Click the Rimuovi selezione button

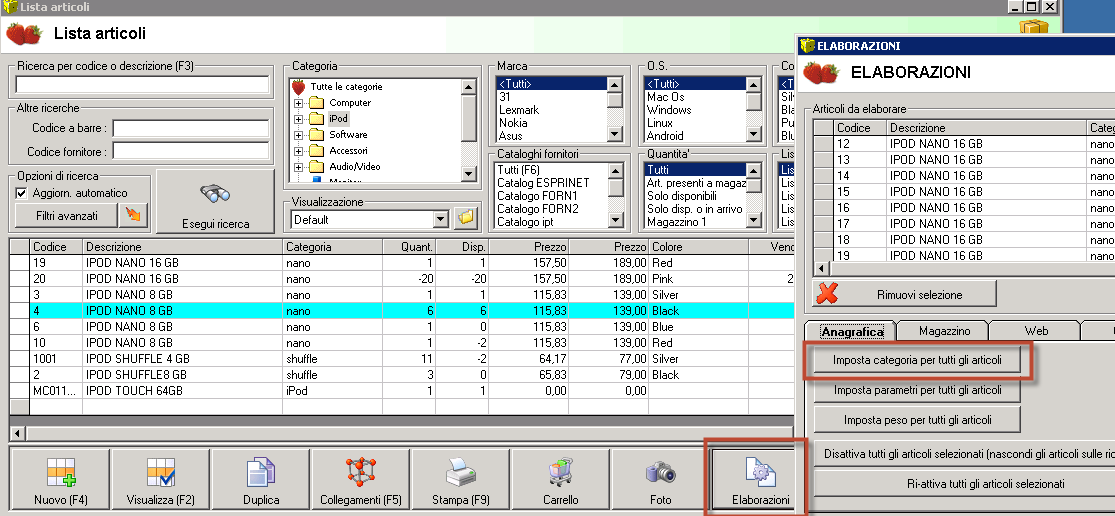click(904, 295)
